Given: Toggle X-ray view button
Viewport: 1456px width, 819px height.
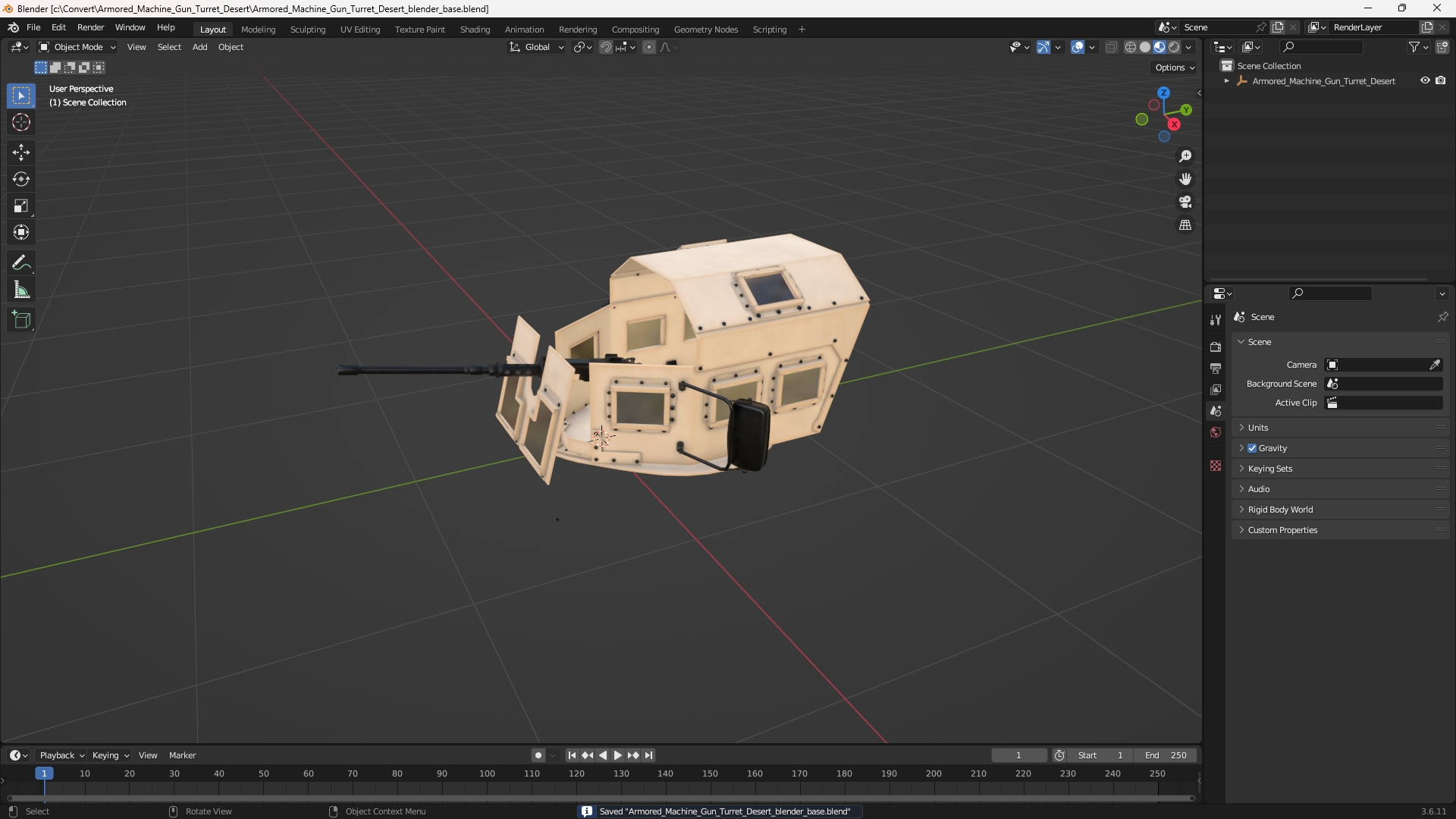Looking at the screenshot, I should tap(1112, 47).
